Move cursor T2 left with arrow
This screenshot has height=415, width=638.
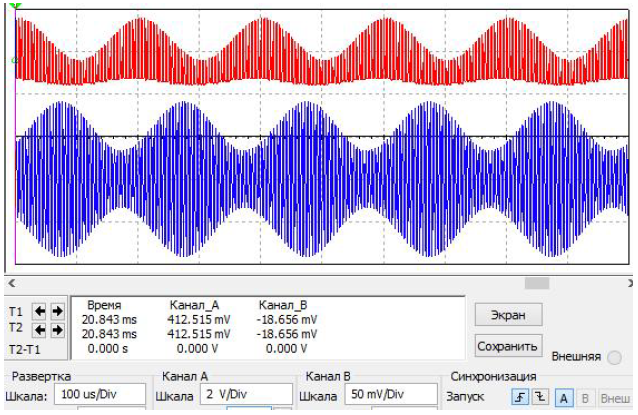point(40,329)
